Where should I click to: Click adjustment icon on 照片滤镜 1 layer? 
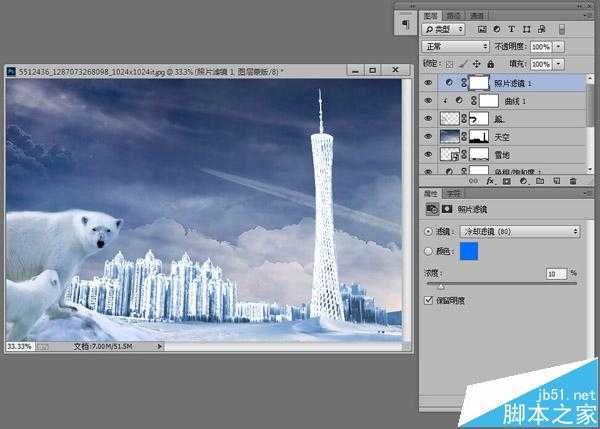449,82
